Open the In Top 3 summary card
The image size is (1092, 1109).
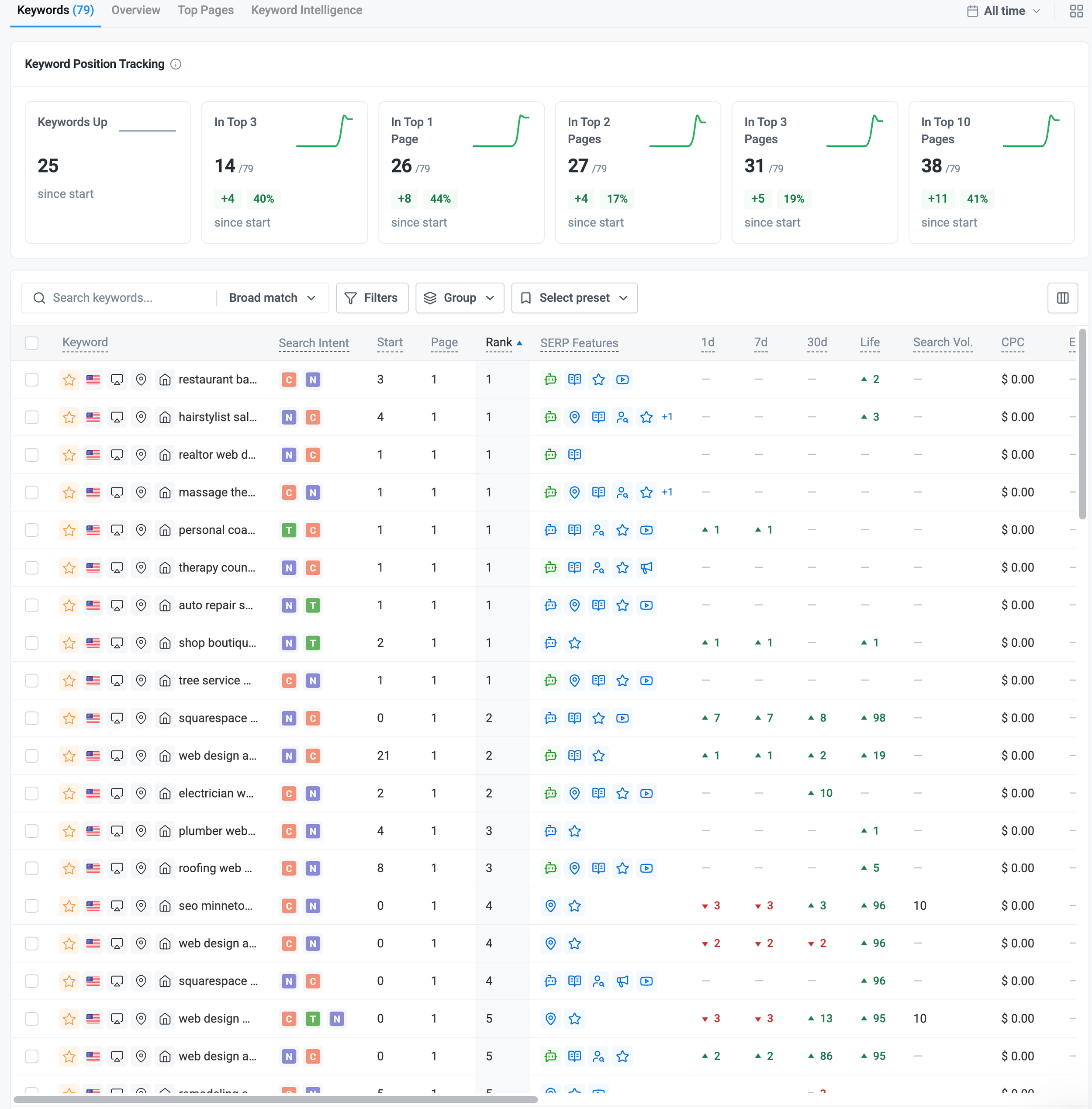tap(284, 173)
